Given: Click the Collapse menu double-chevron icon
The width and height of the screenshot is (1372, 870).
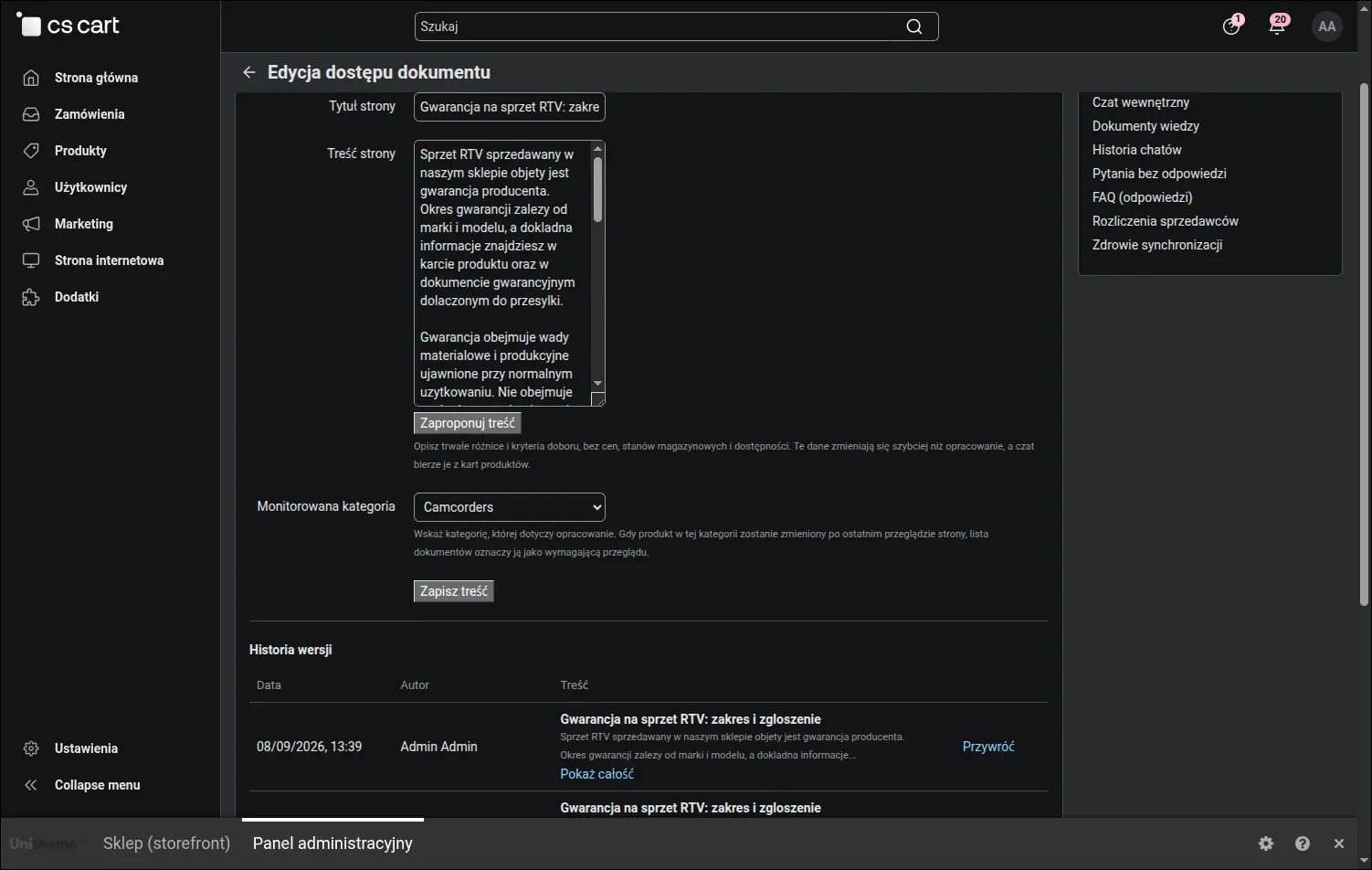Looking at the screenshot, I should pyautogui.click(x=31, y=785).
